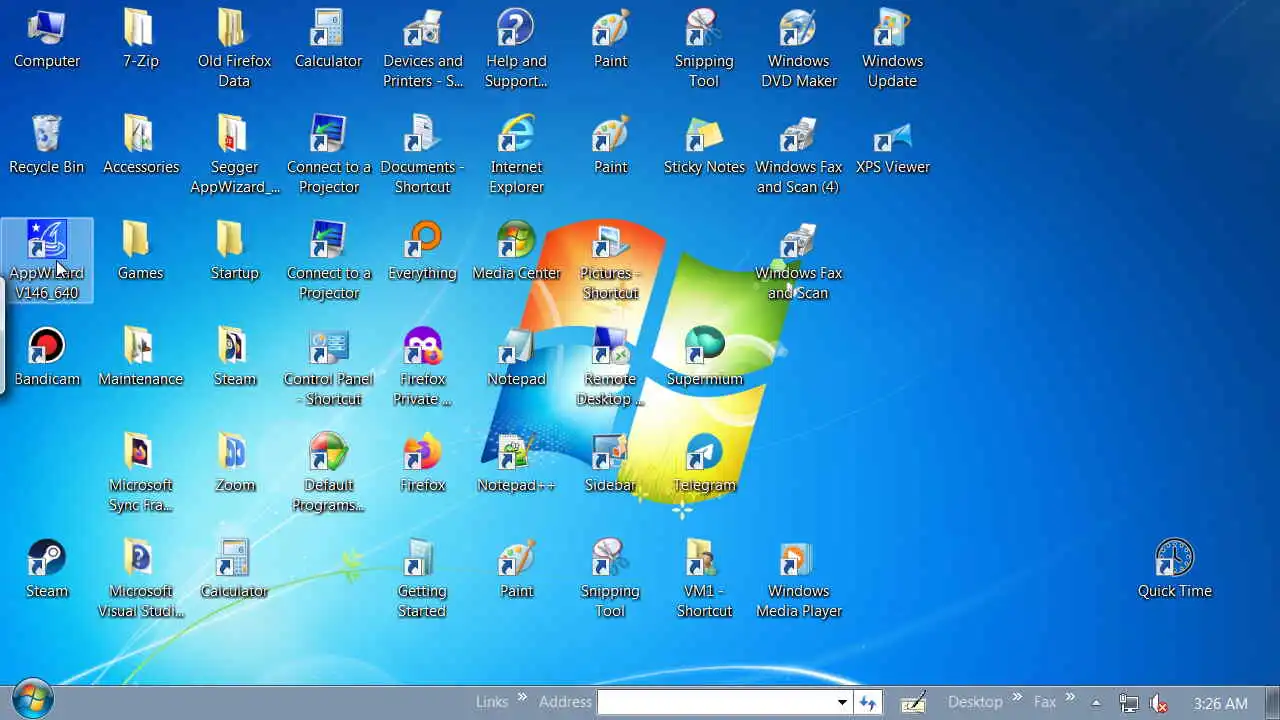Click the Fax toolbar label
The image size is (1280, 720).
point(1045,702)
